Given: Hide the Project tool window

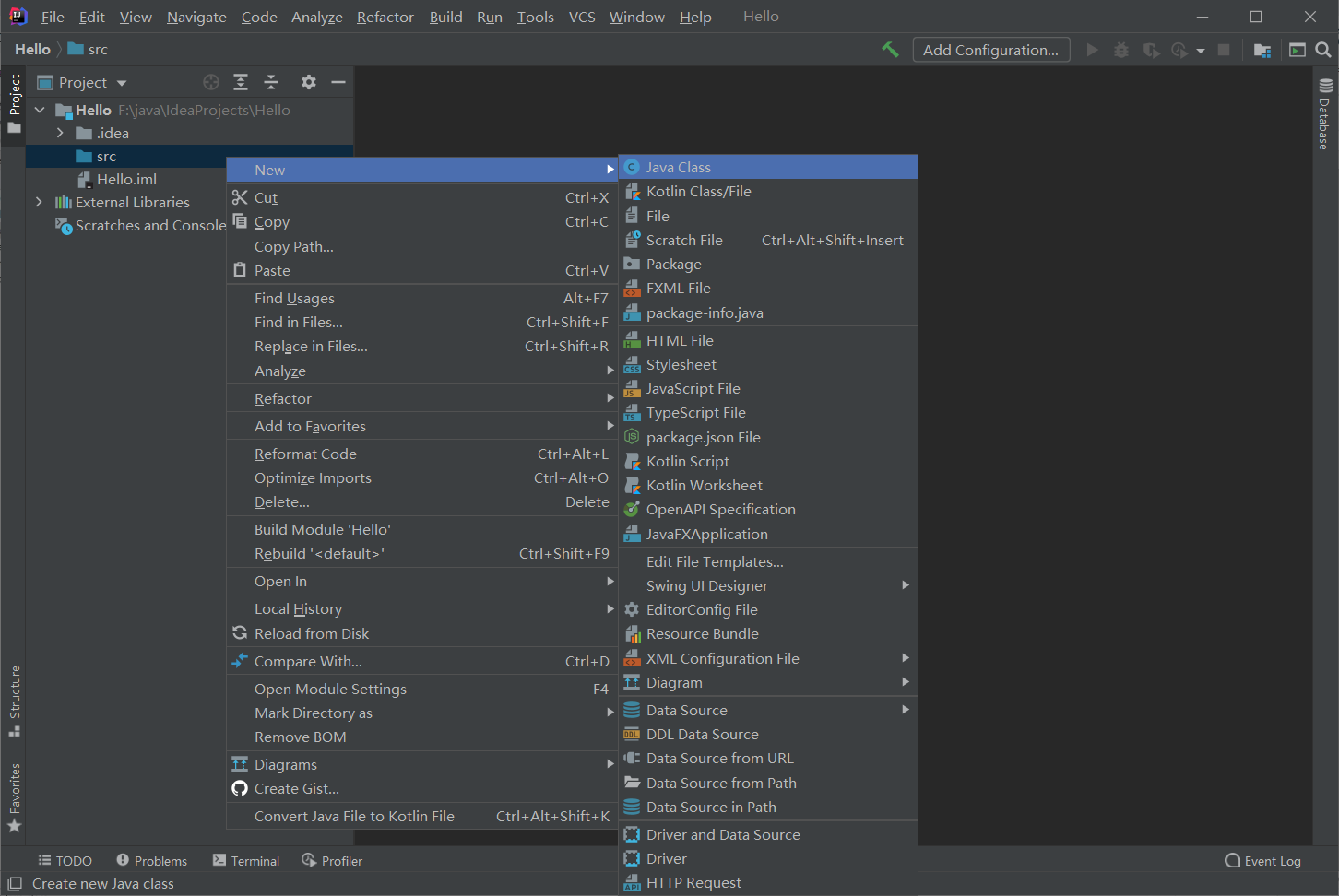Looking at the screenshot, I should [x=338, y=82].
